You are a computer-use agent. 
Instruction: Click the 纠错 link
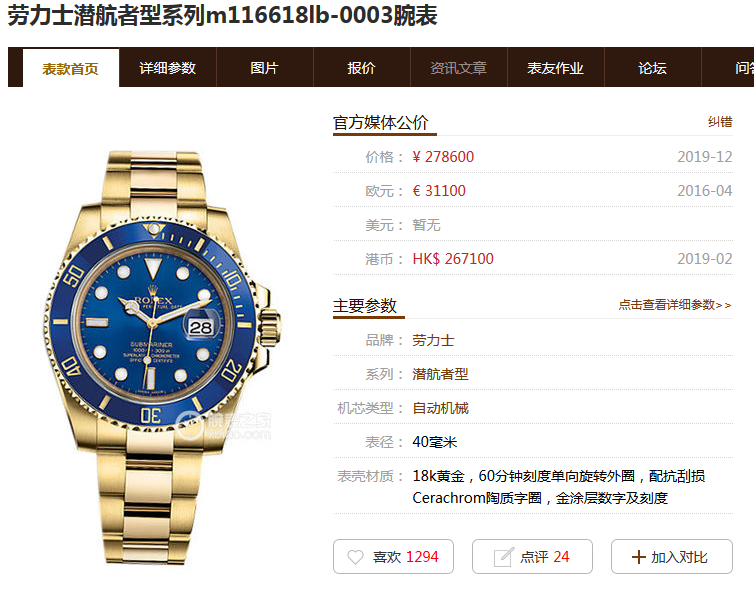(720, 122)
